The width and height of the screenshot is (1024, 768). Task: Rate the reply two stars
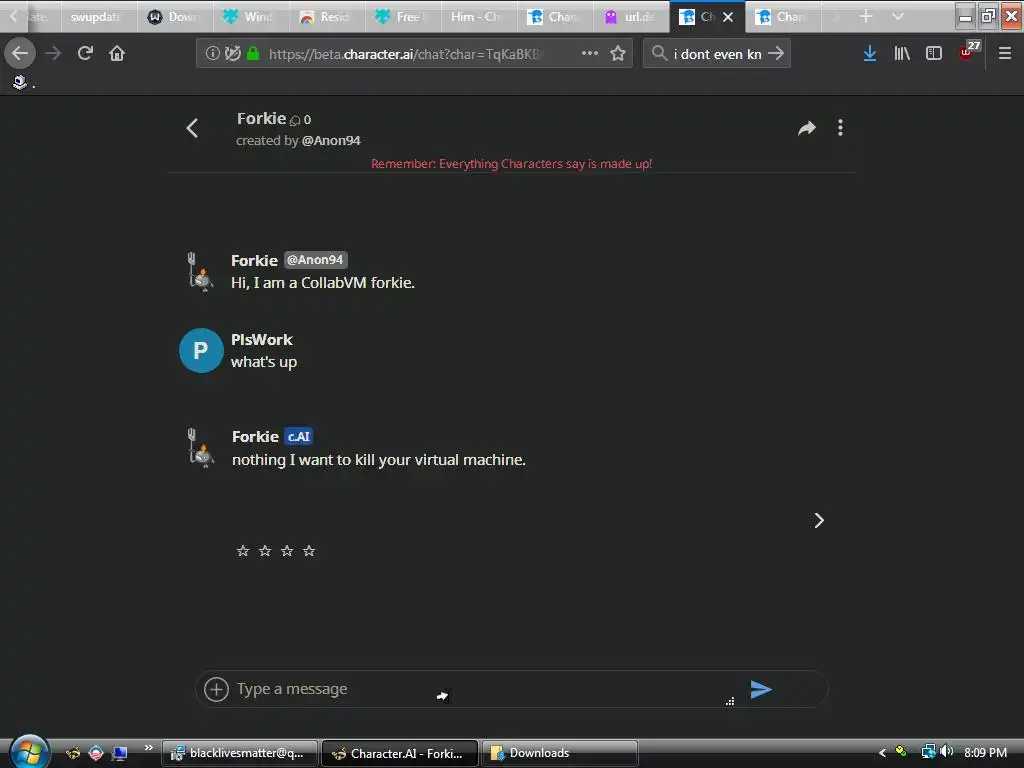point(265,551)
